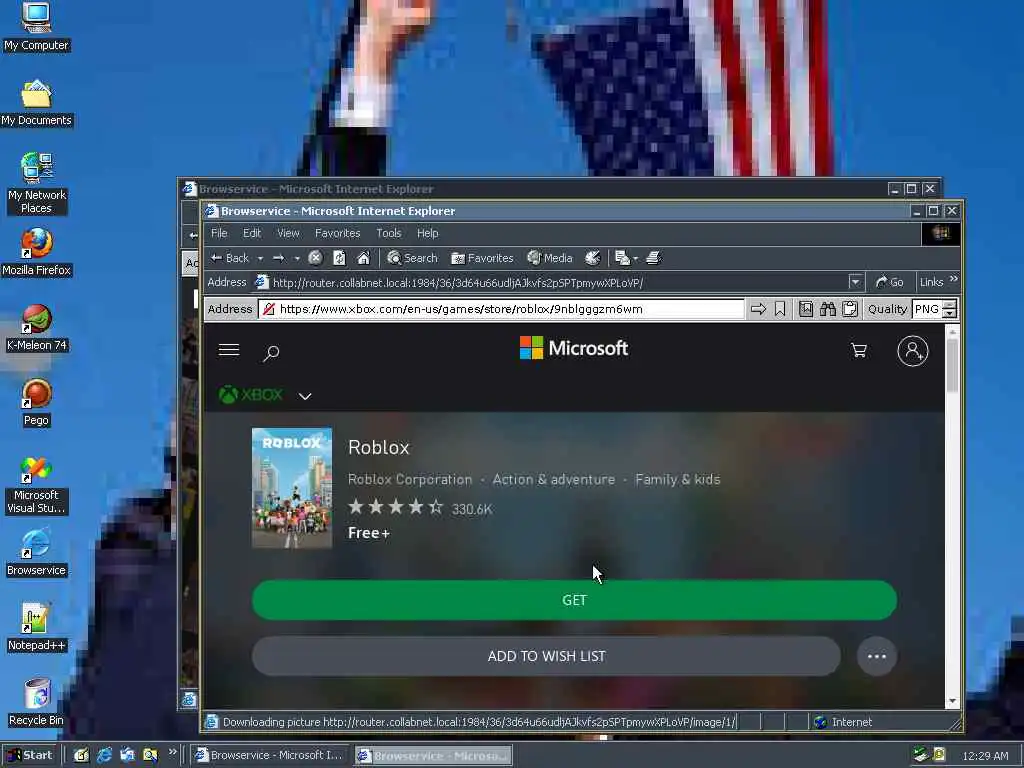Open the Start menu

coord(30,755)
